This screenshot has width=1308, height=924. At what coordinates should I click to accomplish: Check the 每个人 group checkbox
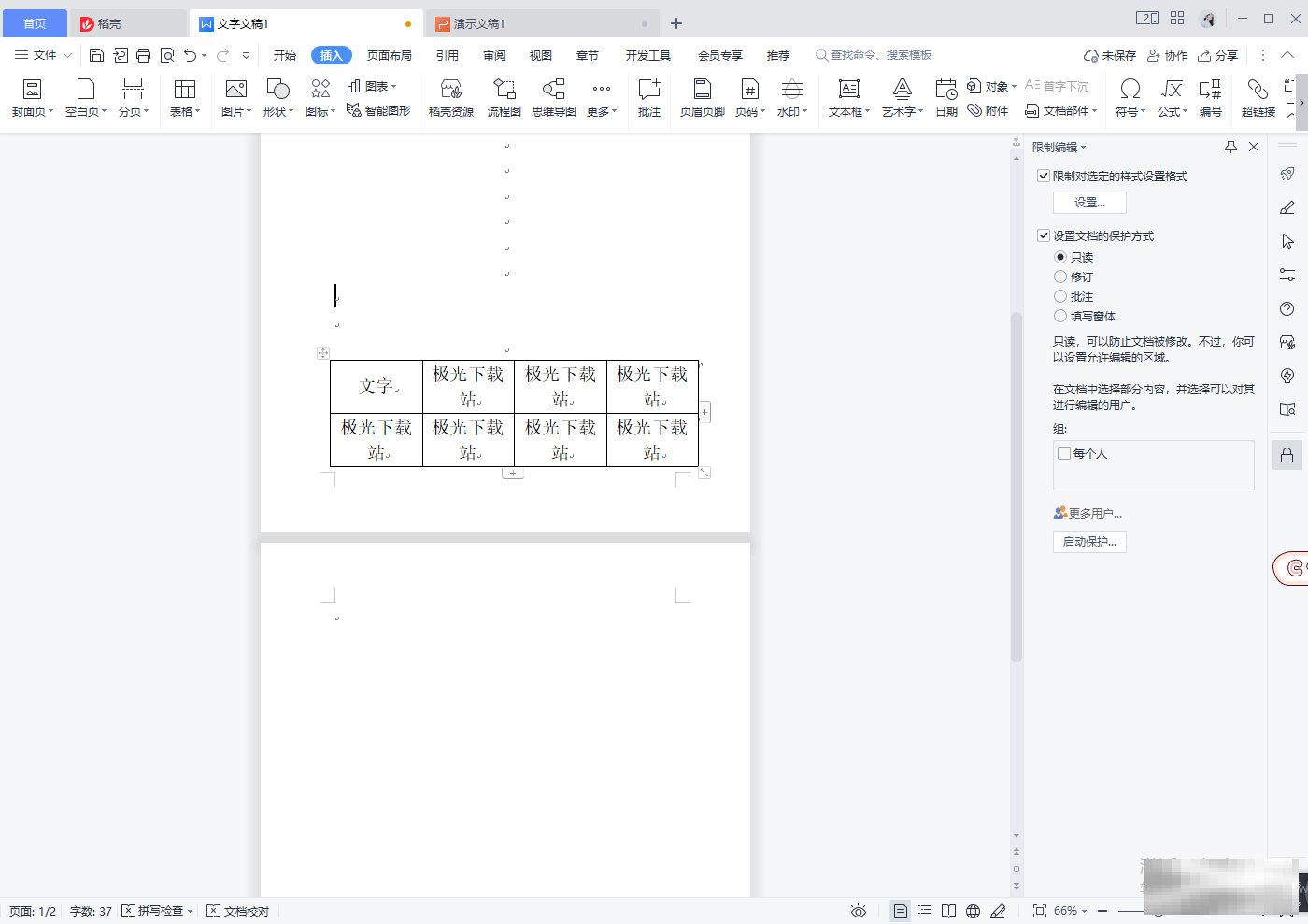[x=1064, y=453]
